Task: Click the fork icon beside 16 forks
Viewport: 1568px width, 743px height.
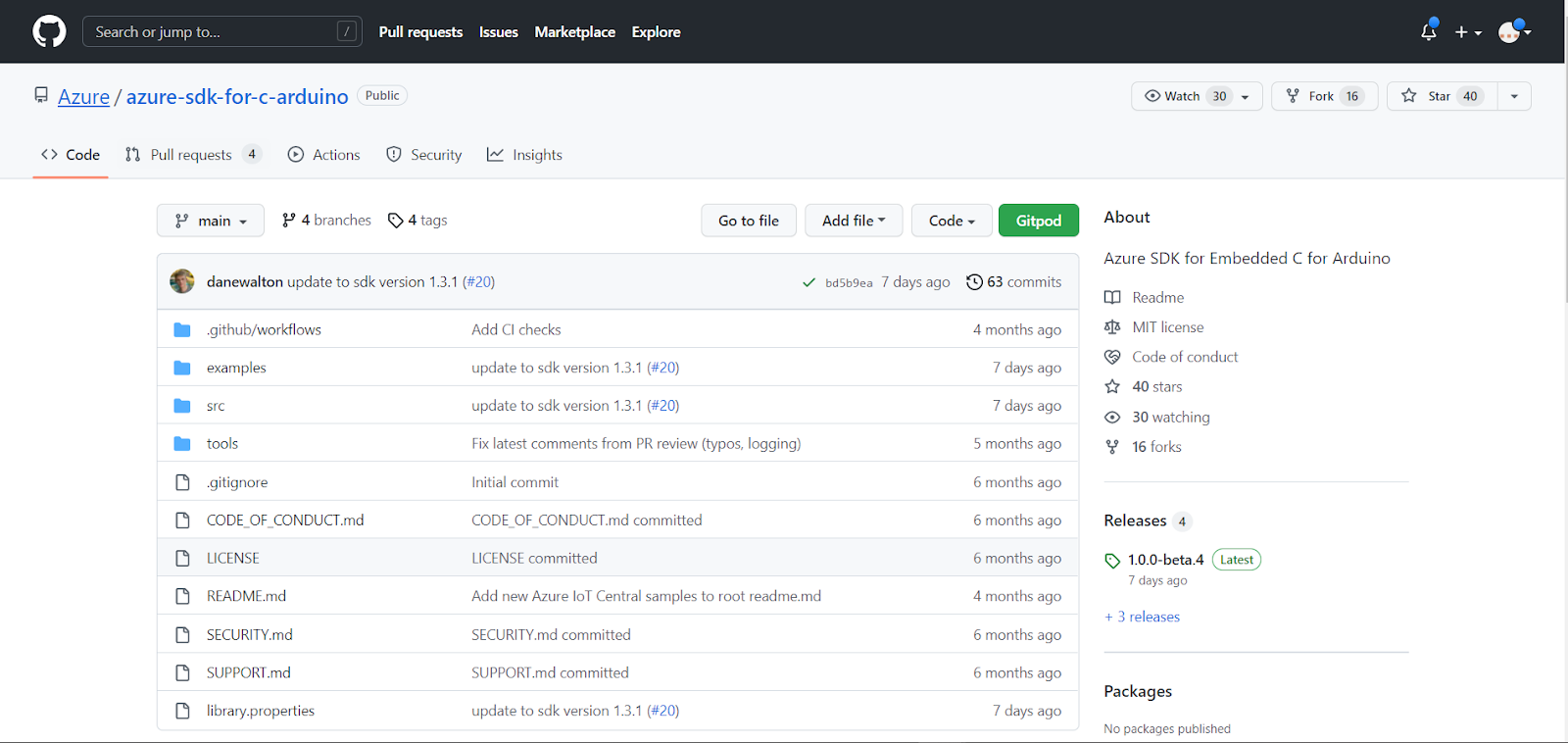Action: click(1112, 447)
